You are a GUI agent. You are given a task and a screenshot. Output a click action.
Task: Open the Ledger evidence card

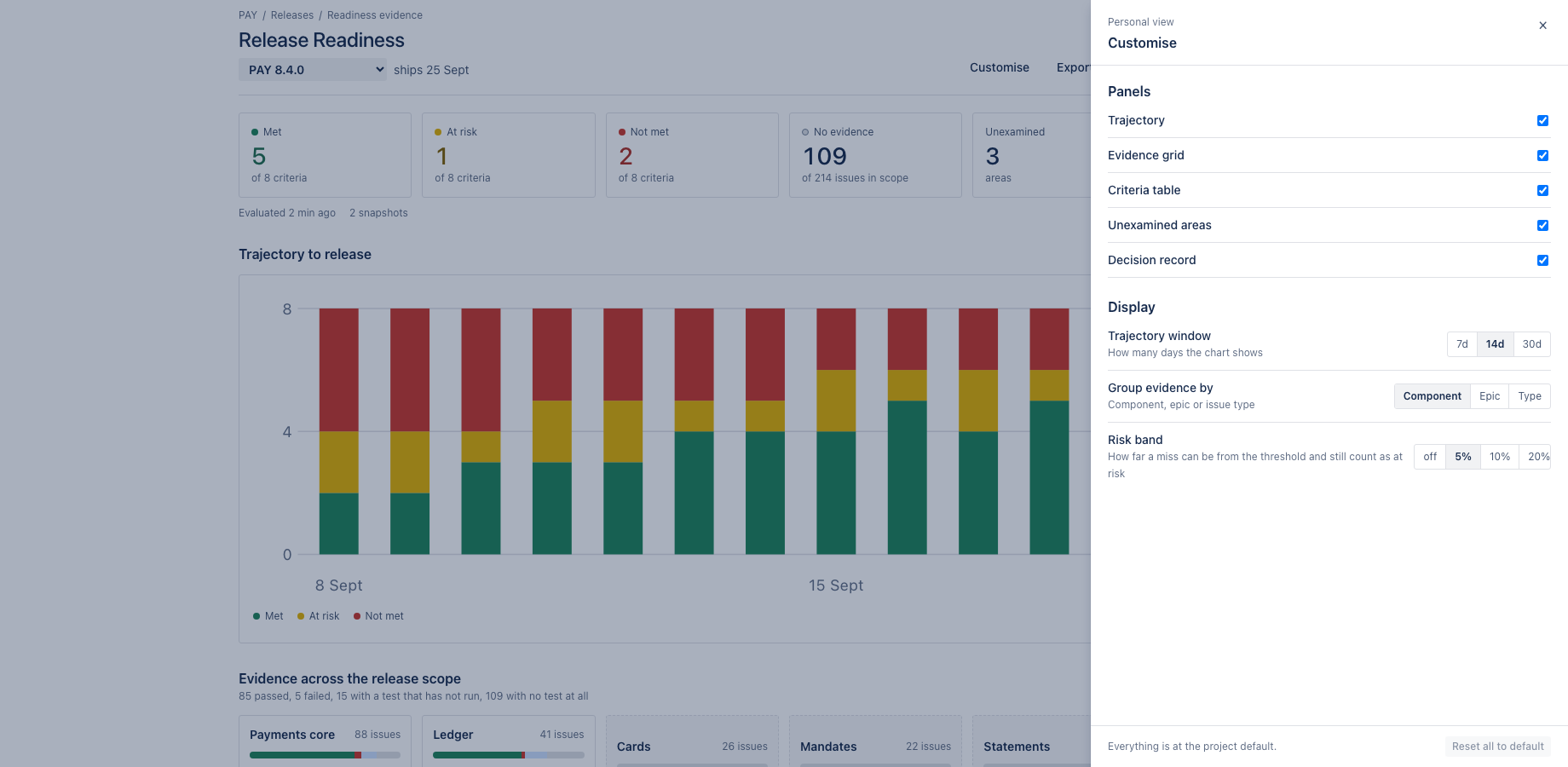(x=509, y=741)
